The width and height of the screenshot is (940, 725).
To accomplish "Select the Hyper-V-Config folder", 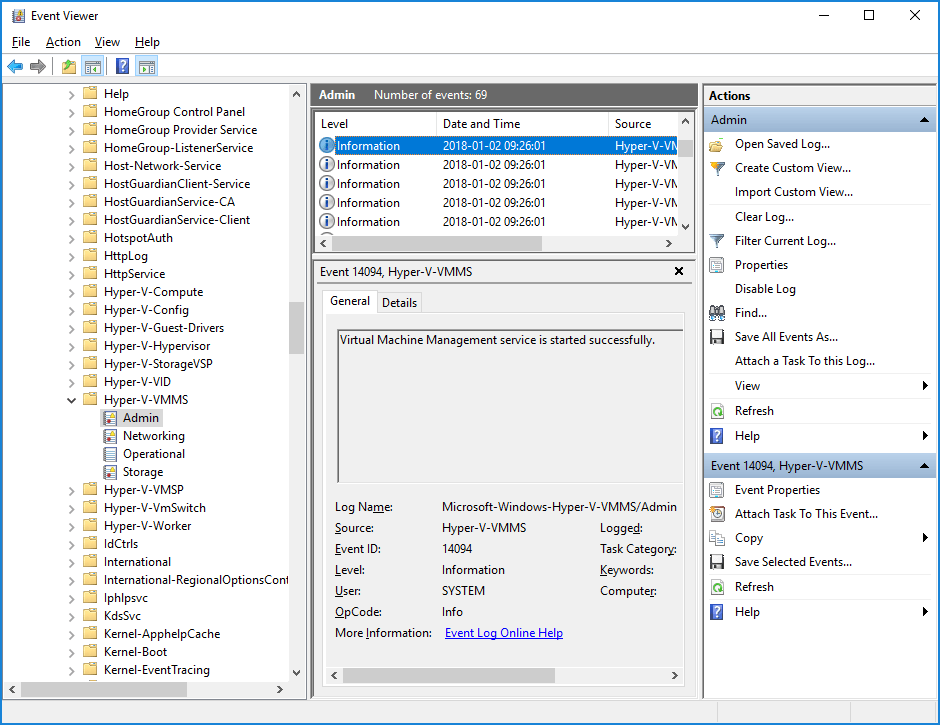I will [146, 310].
